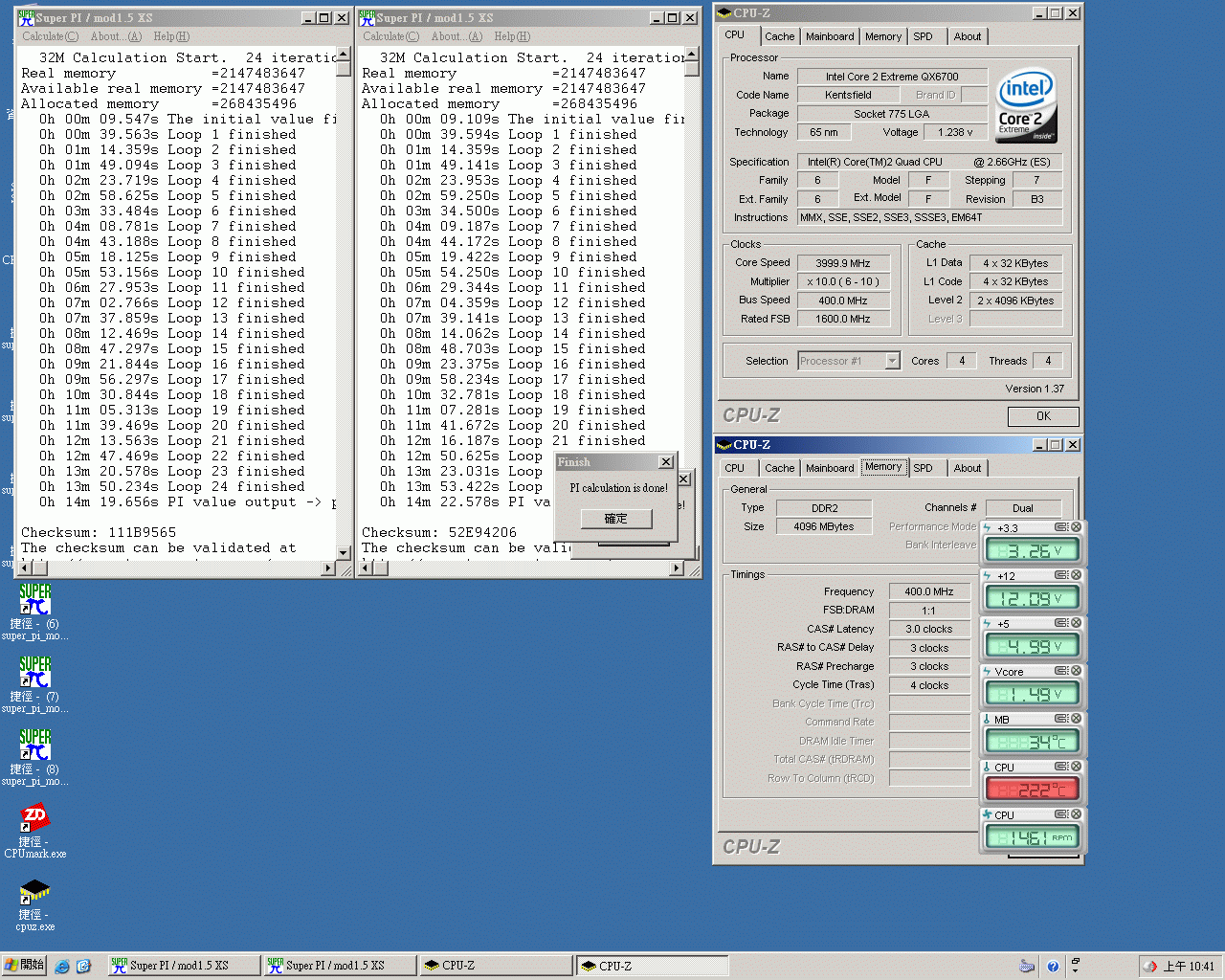Click the Multiplier value x 10.0 ( 6 - 10 )
The width and height of the screenshot is (1225, 980).
point(843,281)
